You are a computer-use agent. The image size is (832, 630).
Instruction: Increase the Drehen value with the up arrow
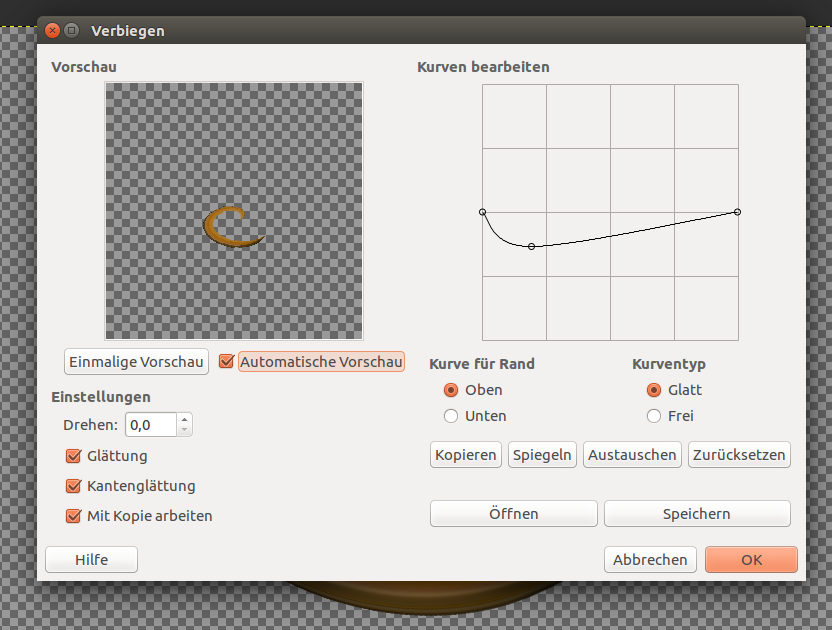[x=184, y=419]
